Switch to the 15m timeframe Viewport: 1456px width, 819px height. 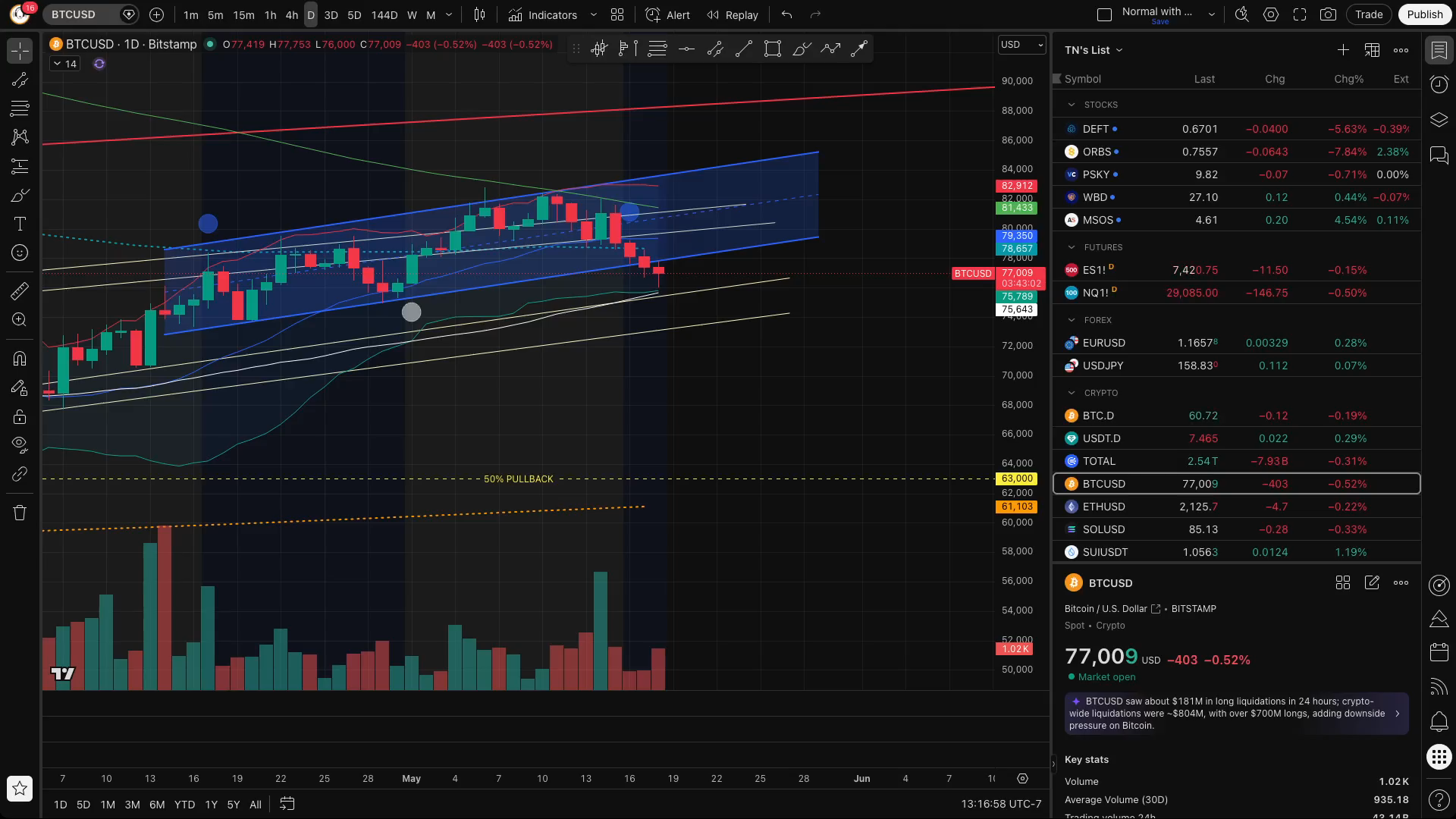pos(243,14)
